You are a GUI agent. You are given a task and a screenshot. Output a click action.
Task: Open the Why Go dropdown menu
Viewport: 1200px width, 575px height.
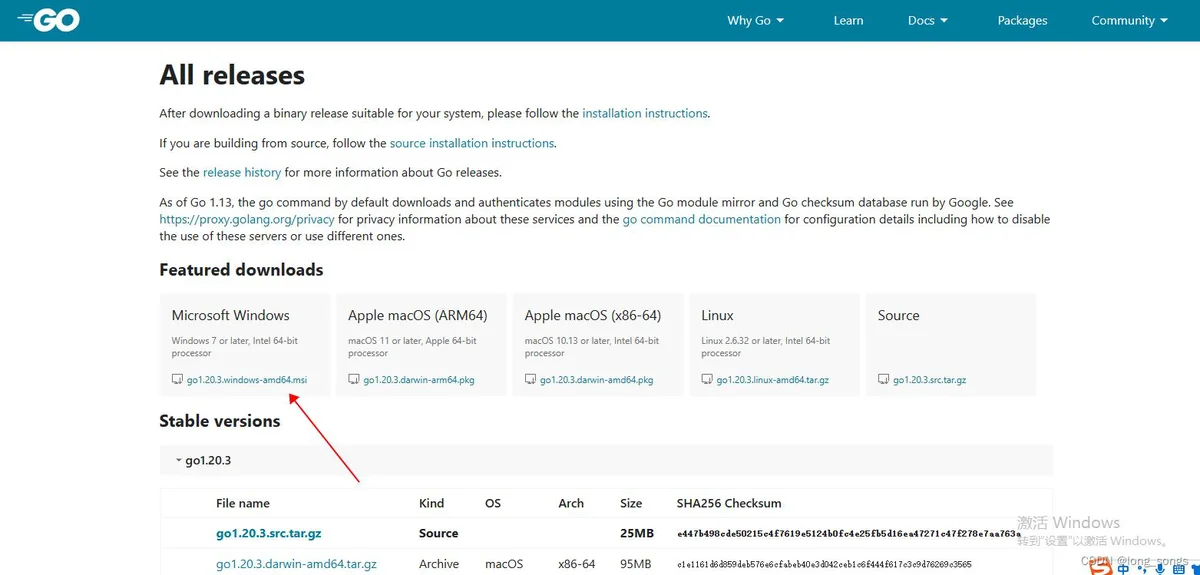[755, 20]
